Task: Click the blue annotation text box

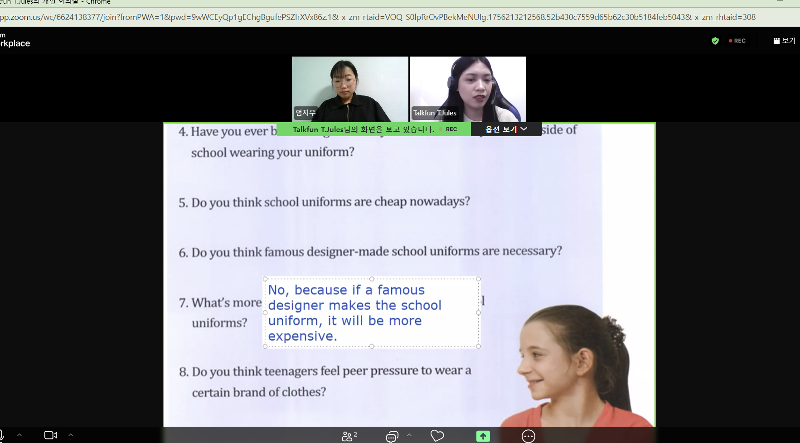Action: [370, 312]
